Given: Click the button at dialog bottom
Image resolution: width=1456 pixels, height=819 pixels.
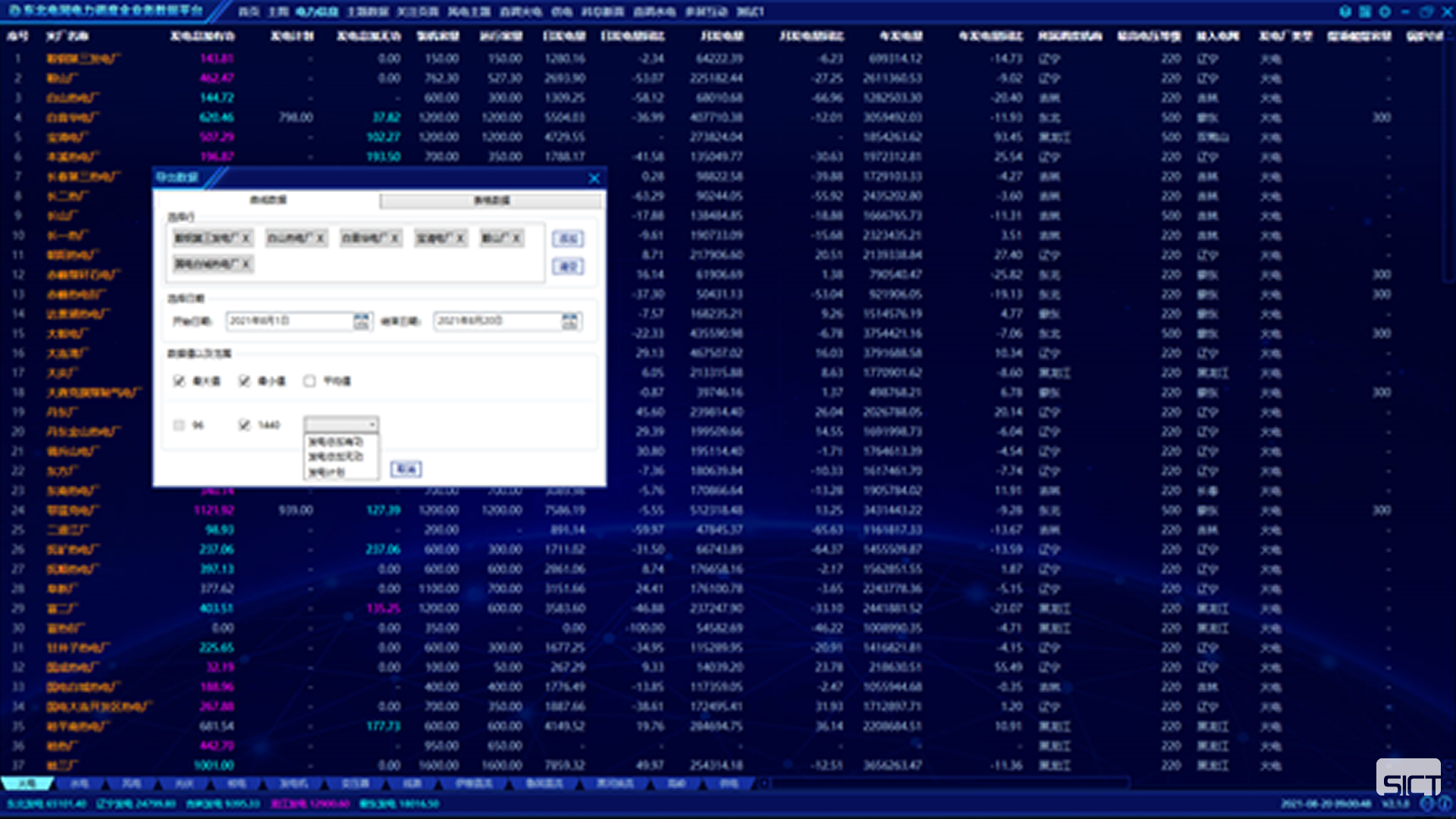Looking at the screenshot, I should click(x=406, y=469).
